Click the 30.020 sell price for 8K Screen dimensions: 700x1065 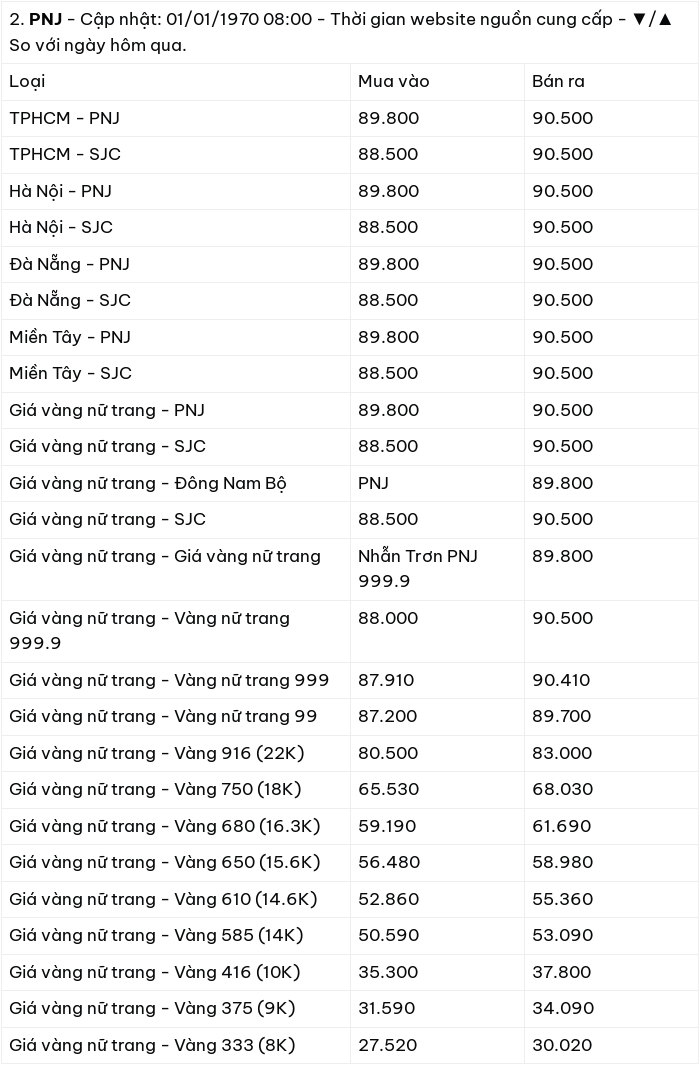click(562, 1045)
